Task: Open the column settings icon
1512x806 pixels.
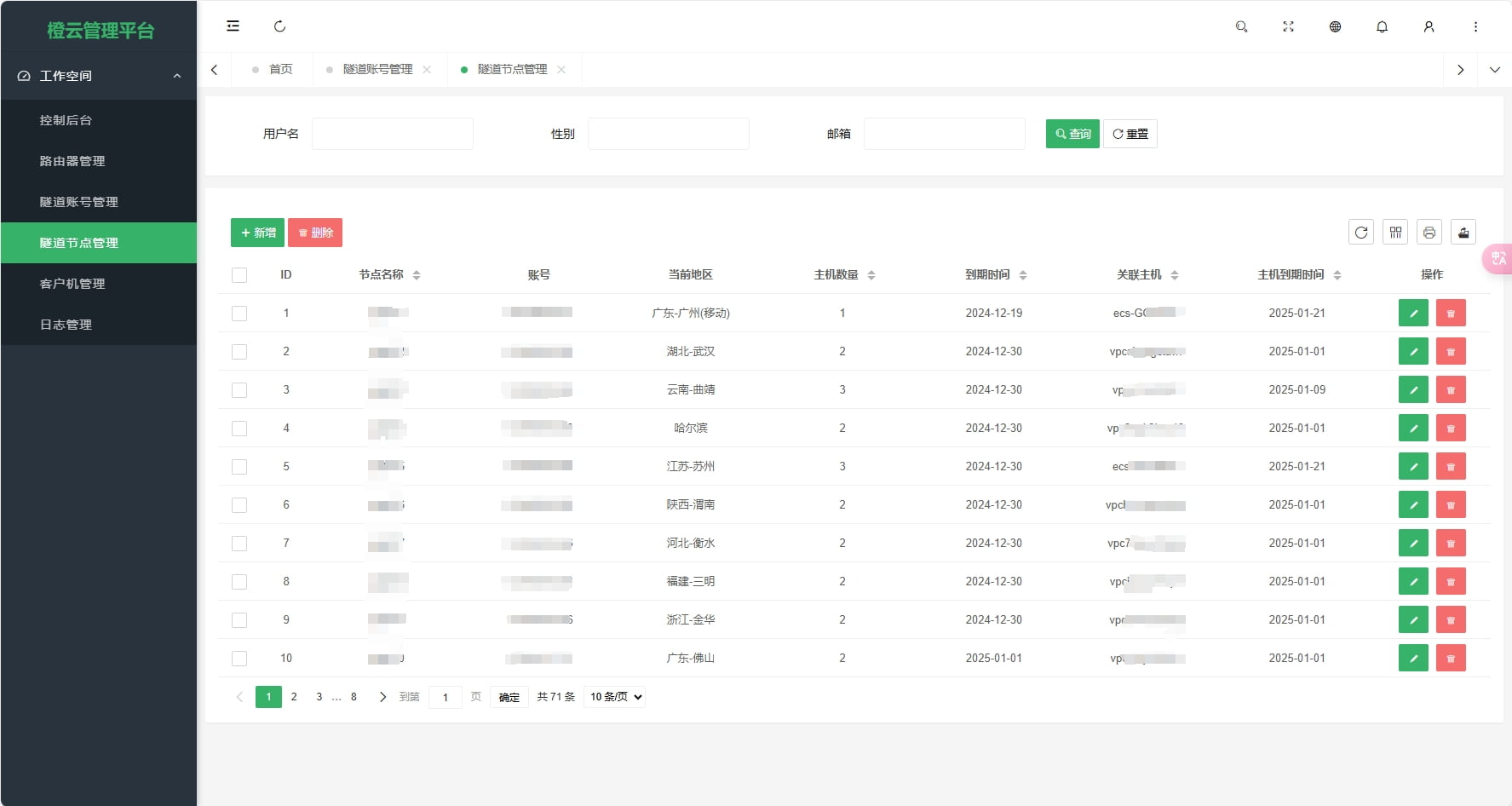Action: click(1394, 232)
